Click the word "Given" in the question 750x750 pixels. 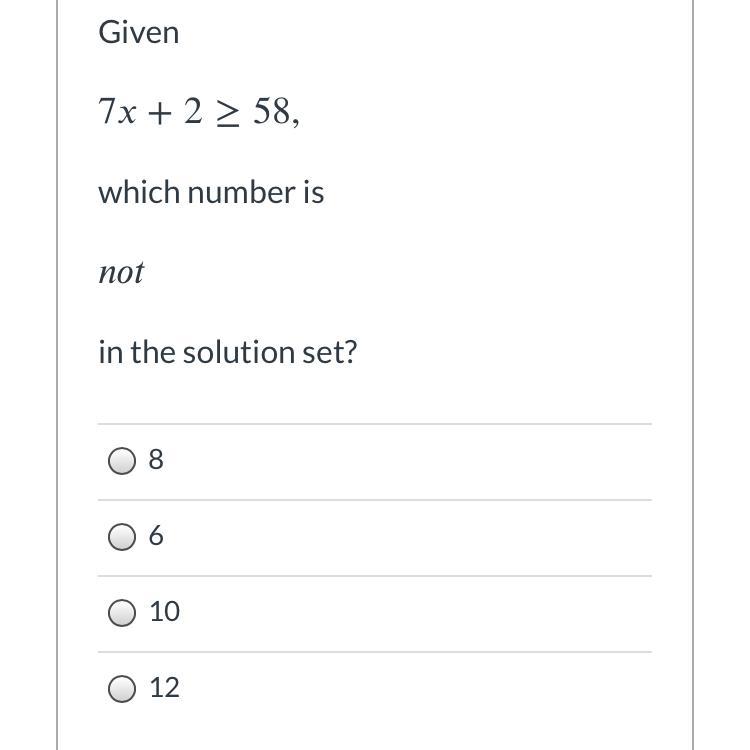[139, 33]
